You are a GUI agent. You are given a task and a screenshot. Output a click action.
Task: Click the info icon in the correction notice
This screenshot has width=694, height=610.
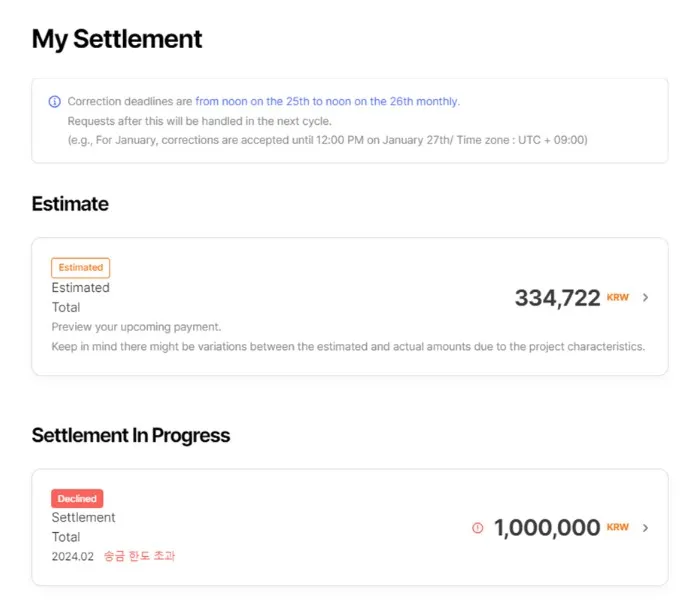[54, 102]
